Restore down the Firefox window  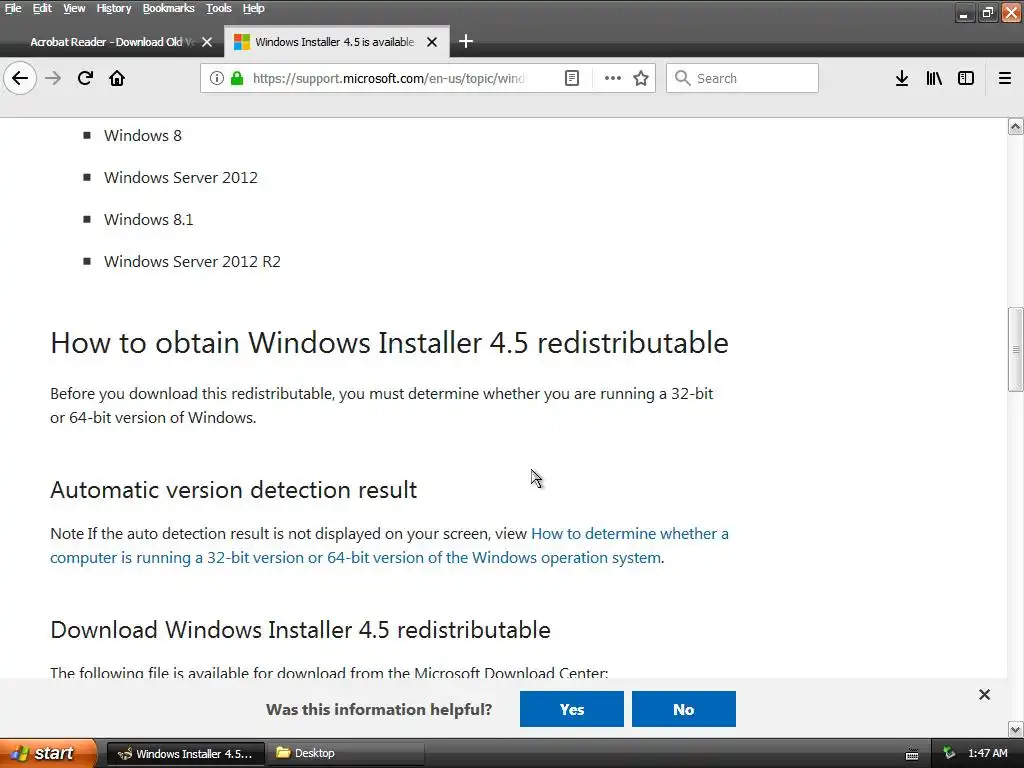click(x=988, y=12)
